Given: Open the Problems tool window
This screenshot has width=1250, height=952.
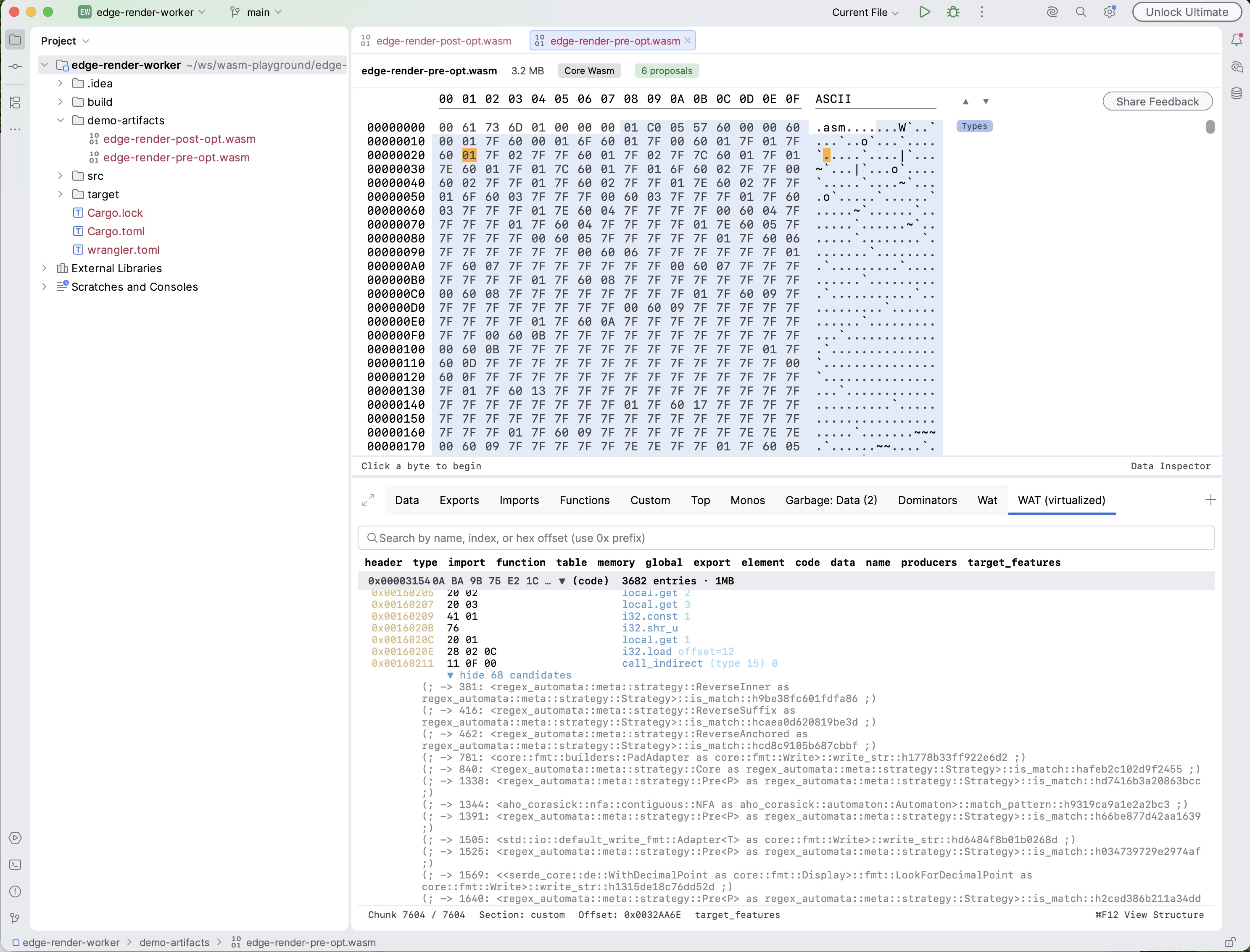Looking at the screenshot, I should pyautogui.click(x=15, y=892).
